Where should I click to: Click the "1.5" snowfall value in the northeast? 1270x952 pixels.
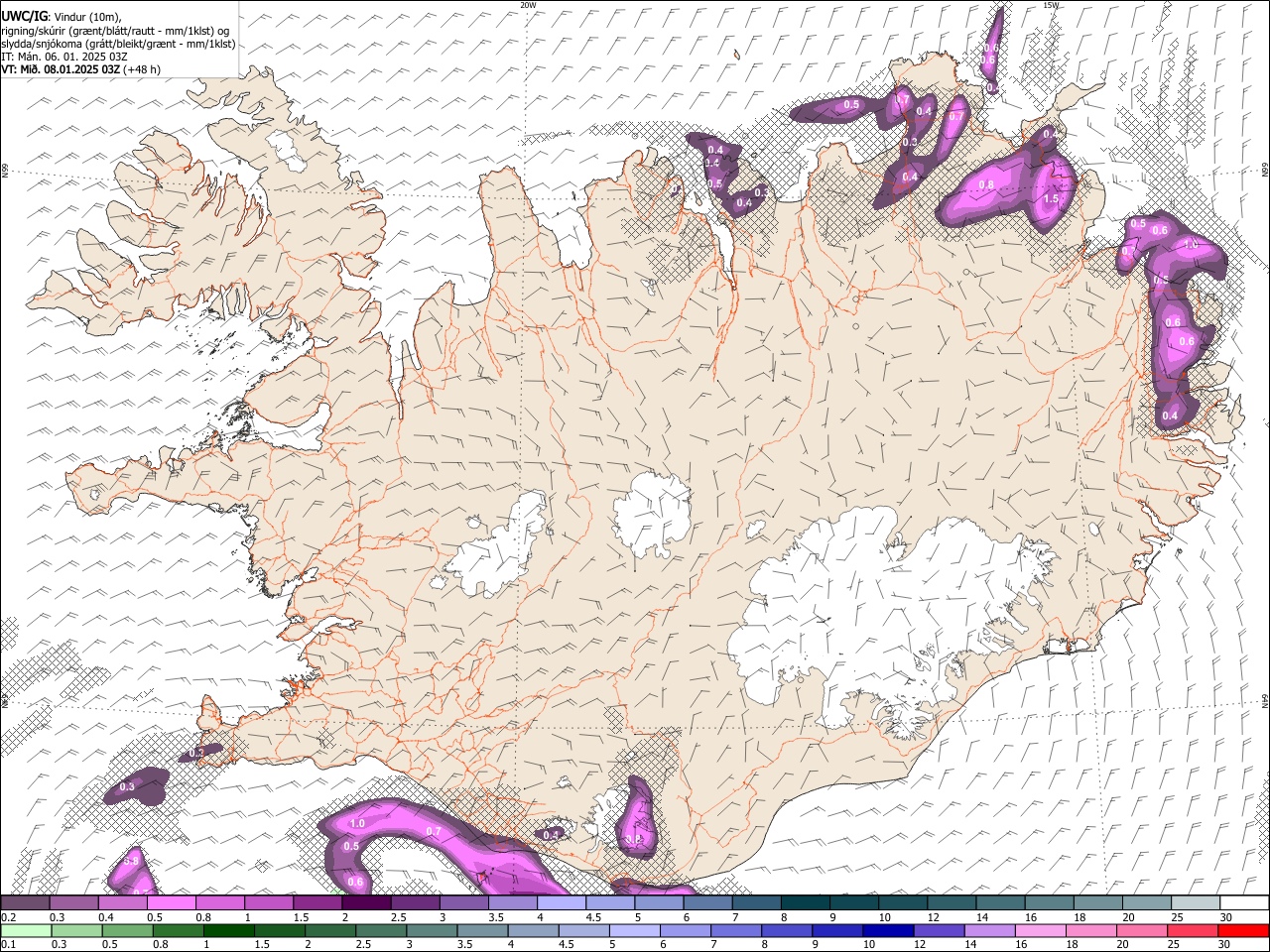tap(1051, 198)
